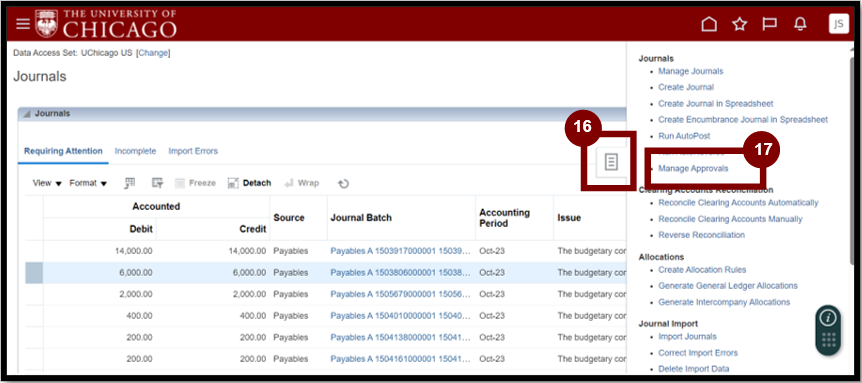Open Reconcile Clearing Accounts Manually link

[730, 219]
